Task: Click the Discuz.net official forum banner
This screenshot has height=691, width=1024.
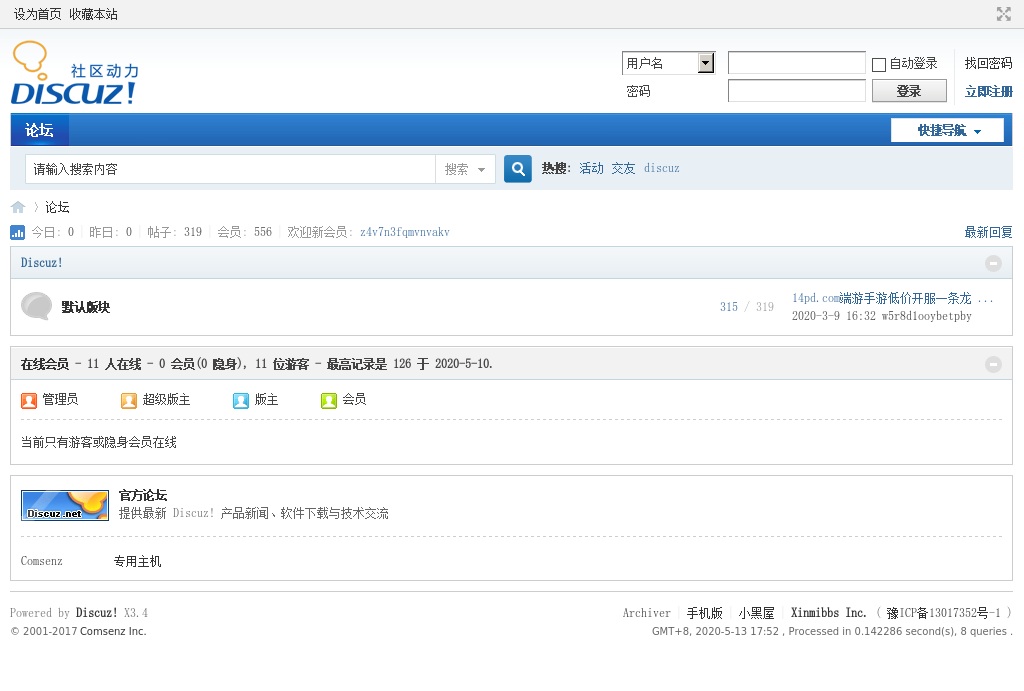Action: [65, 505]
